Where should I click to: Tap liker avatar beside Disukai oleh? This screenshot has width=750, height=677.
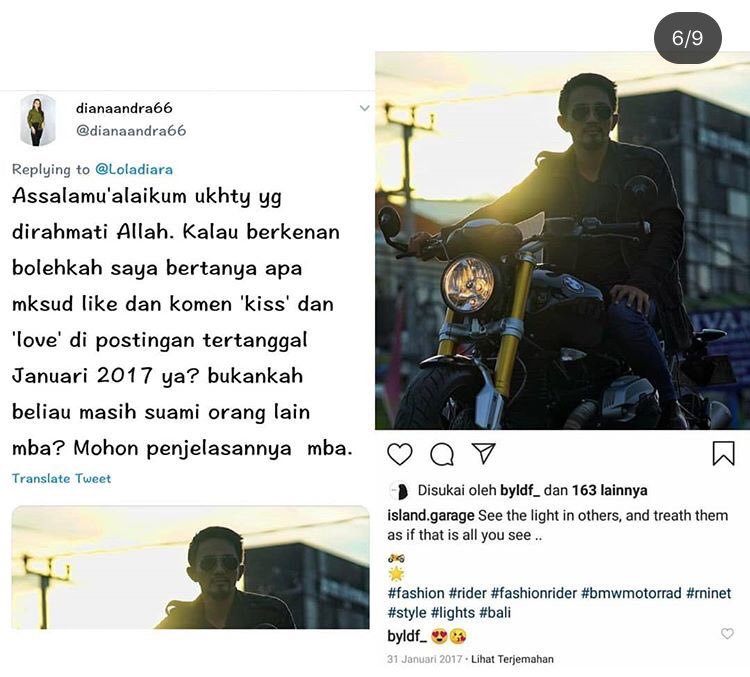click(x=398, y=491)
